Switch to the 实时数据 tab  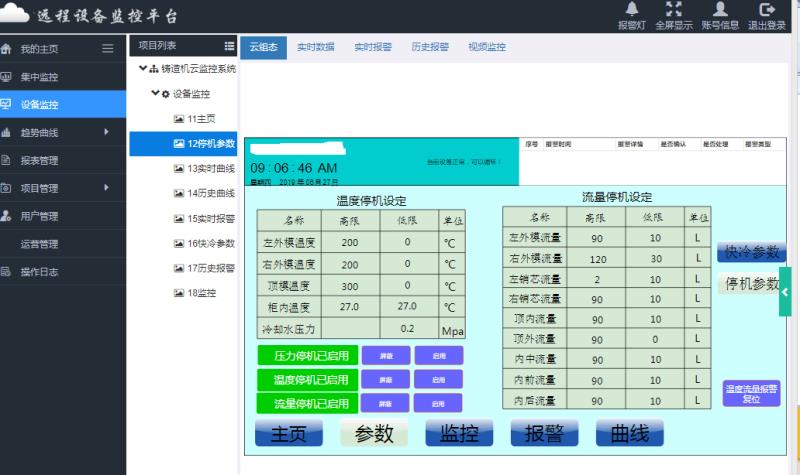click(x=315, y=47)
